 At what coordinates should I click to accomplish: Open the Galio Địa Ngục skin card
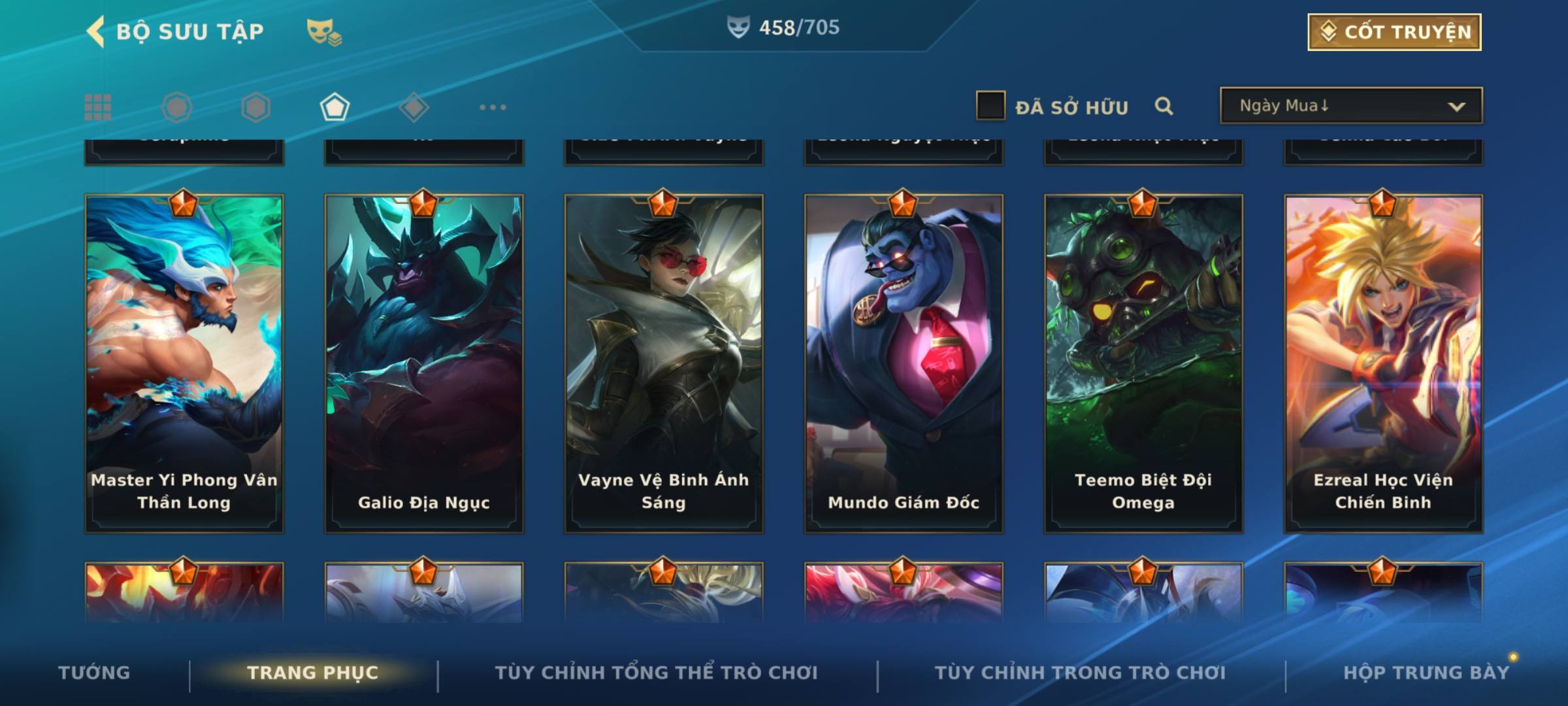(424, 363)
